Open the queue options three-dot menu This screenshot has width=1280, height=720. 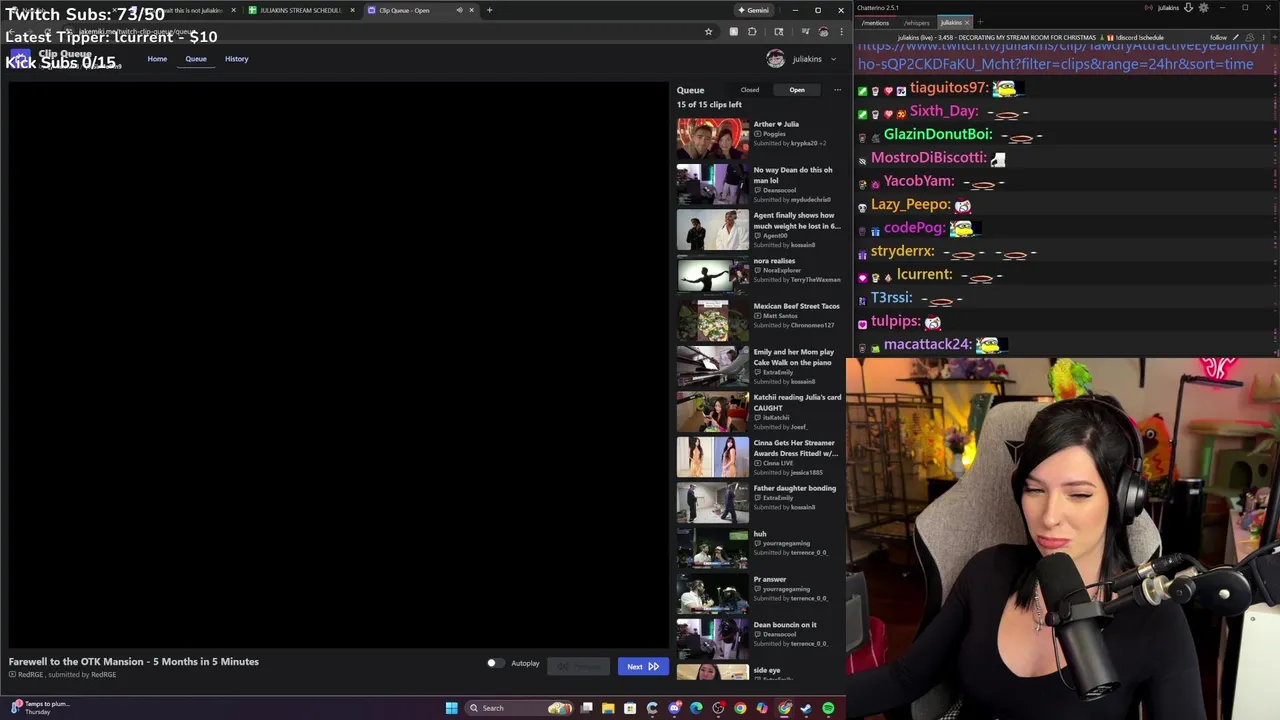tap(837, 90)
